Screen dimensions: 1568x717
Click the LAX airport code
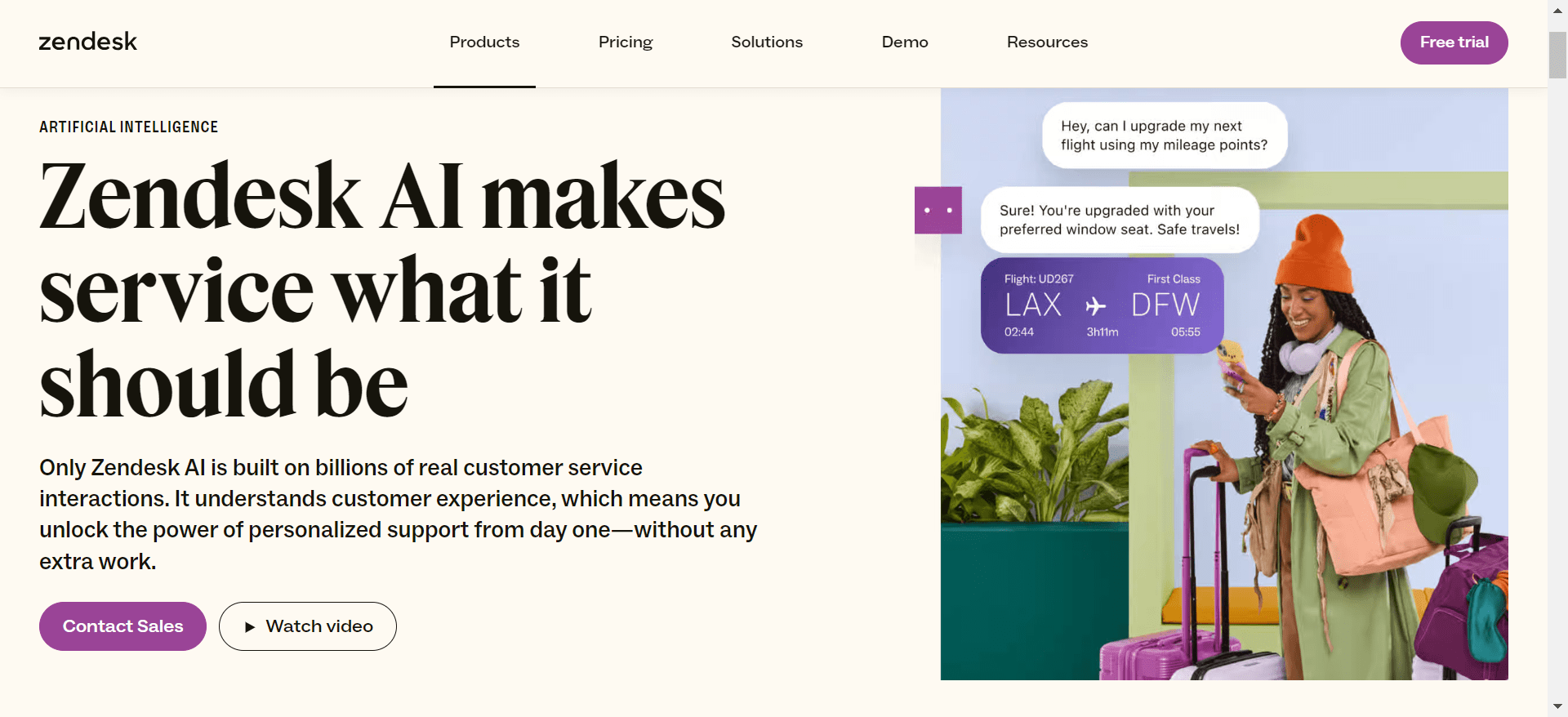tap(1033, 305)
